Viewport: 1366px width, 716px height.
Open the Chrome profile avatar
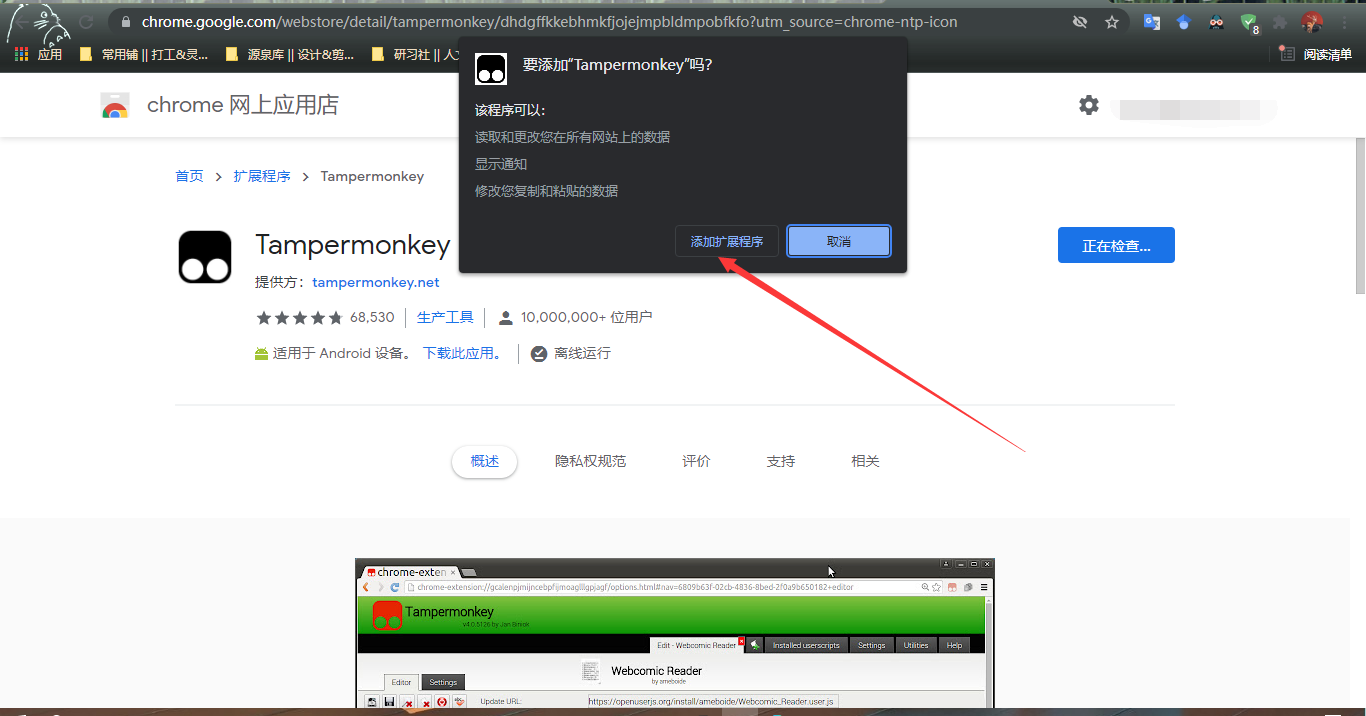1312,21
